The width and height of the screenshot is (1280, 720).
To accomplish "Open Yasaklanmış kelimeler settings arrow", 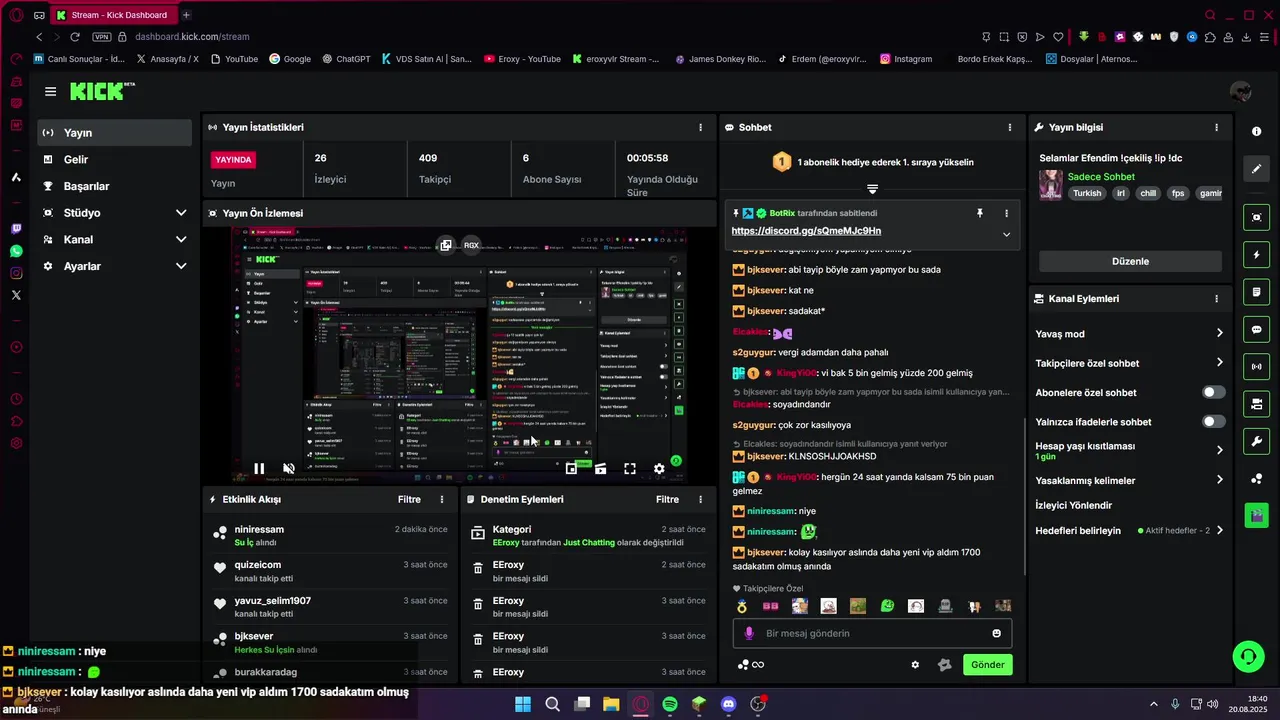I will click(x=1219, y=480).
